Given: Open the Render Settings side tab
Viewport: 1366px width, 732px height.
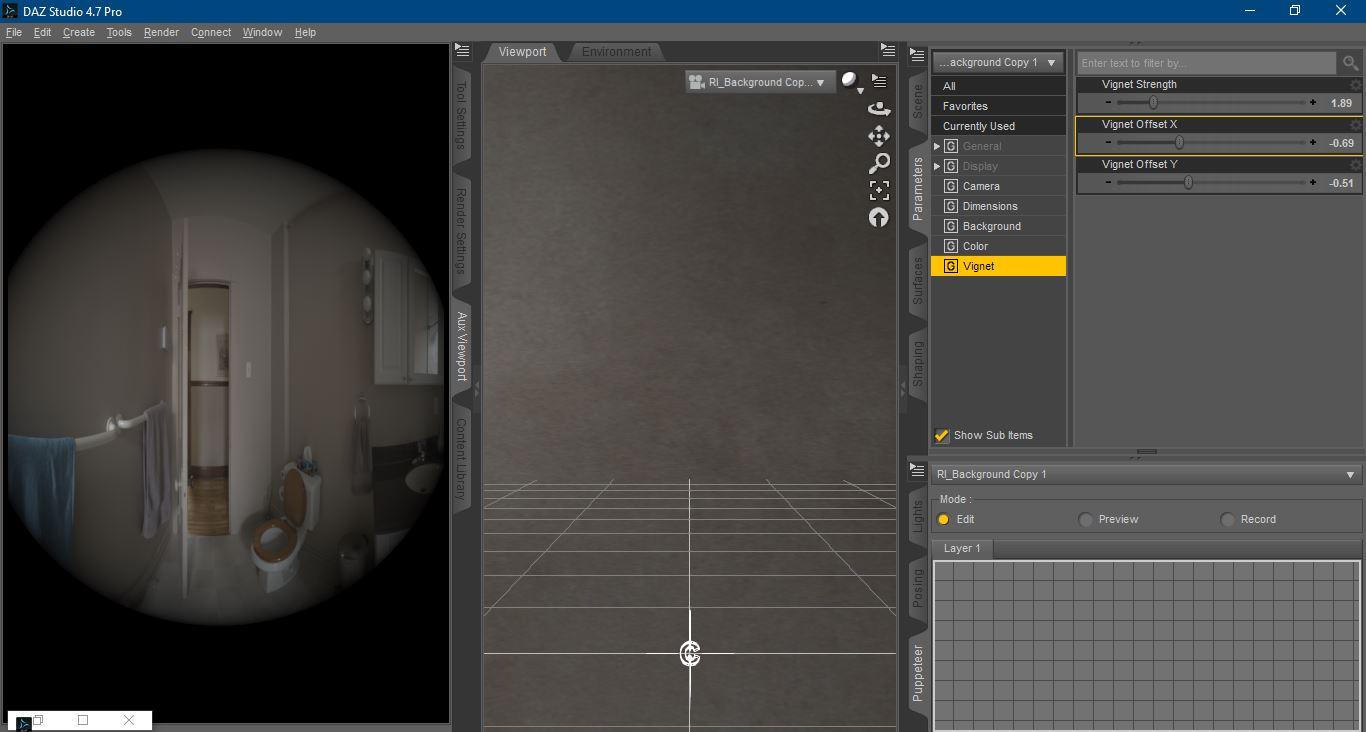Looking at the screenshot, I should coord(461,230).
